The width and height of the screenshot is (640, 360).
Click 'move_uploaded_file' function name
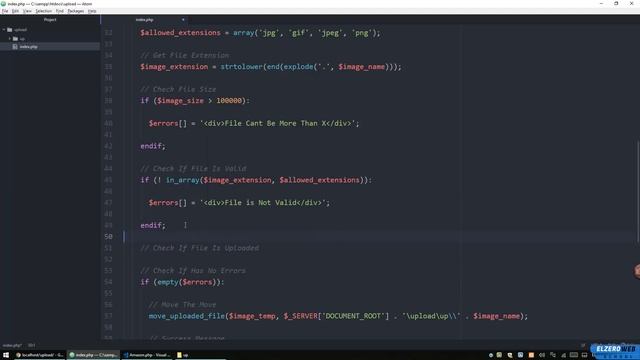187,316
